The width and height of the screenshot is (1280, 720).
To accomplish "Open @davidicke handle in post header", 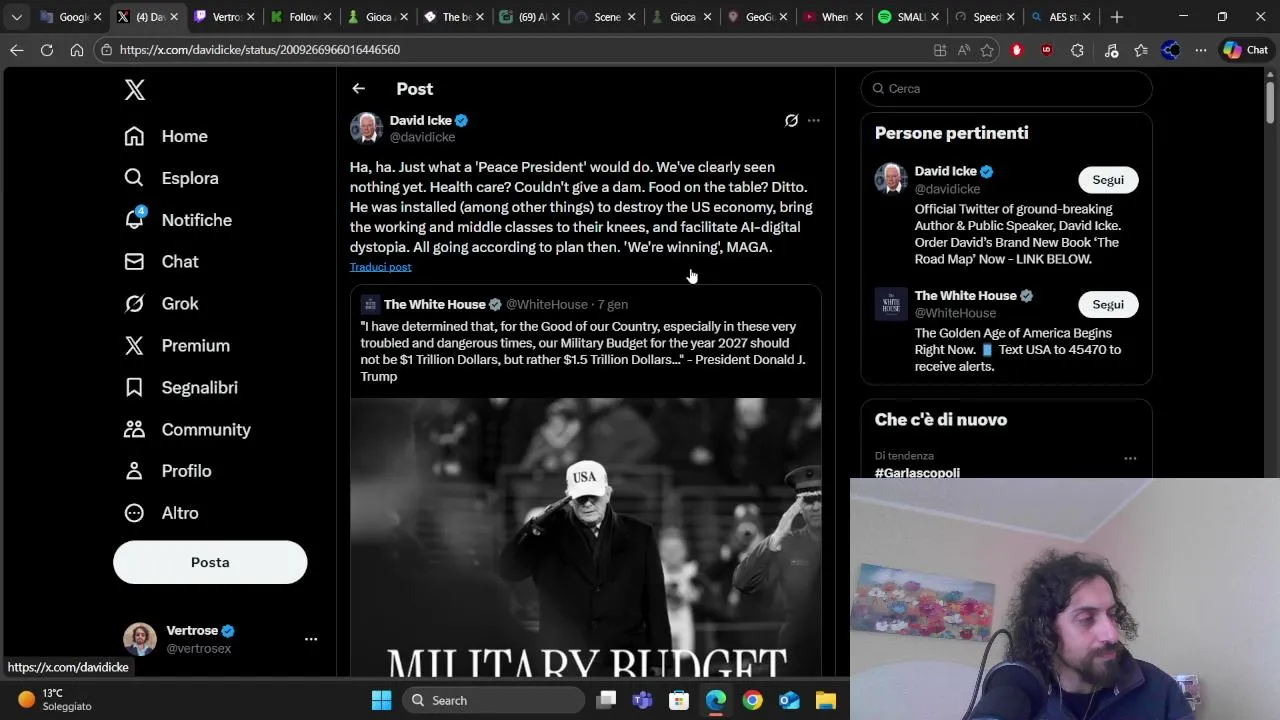I will point(422,137).
